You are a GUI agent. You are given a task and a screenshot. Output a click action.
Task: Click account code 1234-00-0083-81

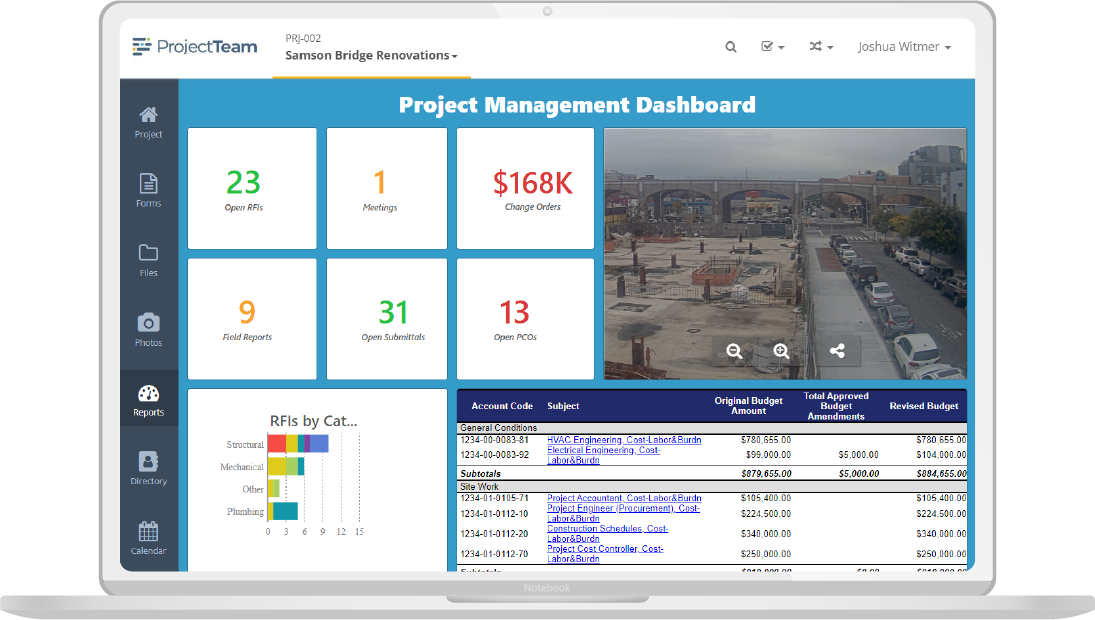point(494,440)
